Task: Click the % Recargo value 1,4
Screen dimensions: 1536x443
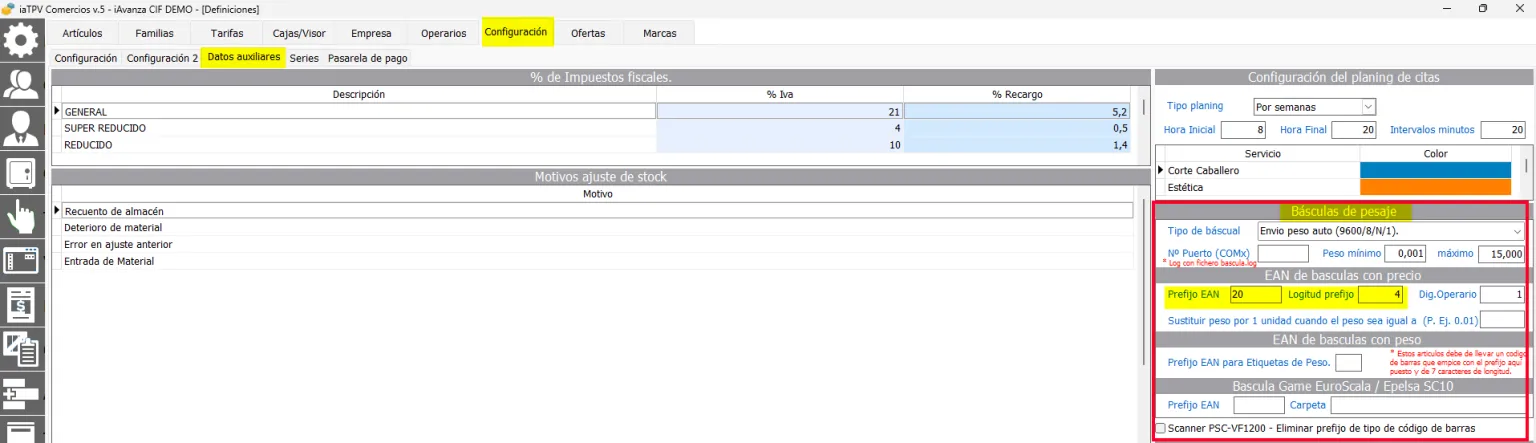Action: (1018, 145)
